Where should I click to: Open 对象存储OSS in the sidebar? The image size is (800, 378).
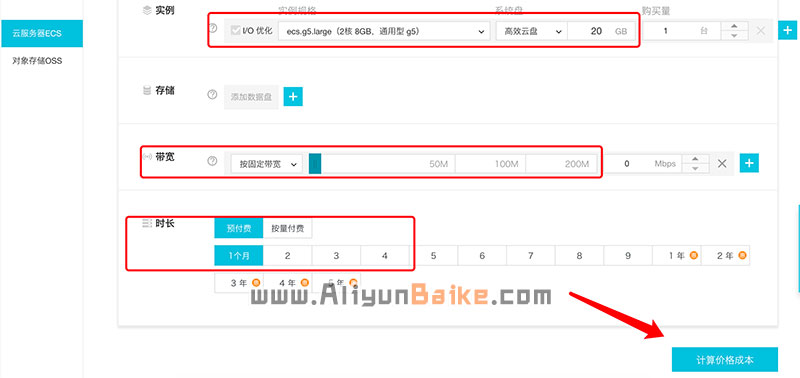pyautogui.click(x=37, y=61)
